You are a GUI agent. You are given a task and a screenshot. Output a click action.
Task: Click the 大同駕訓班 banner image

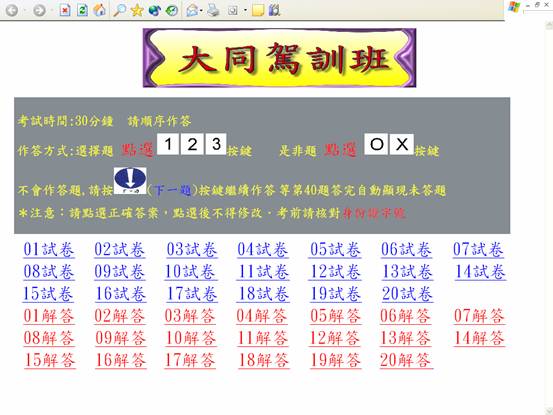pyautogui.click(x=279, y=58)
